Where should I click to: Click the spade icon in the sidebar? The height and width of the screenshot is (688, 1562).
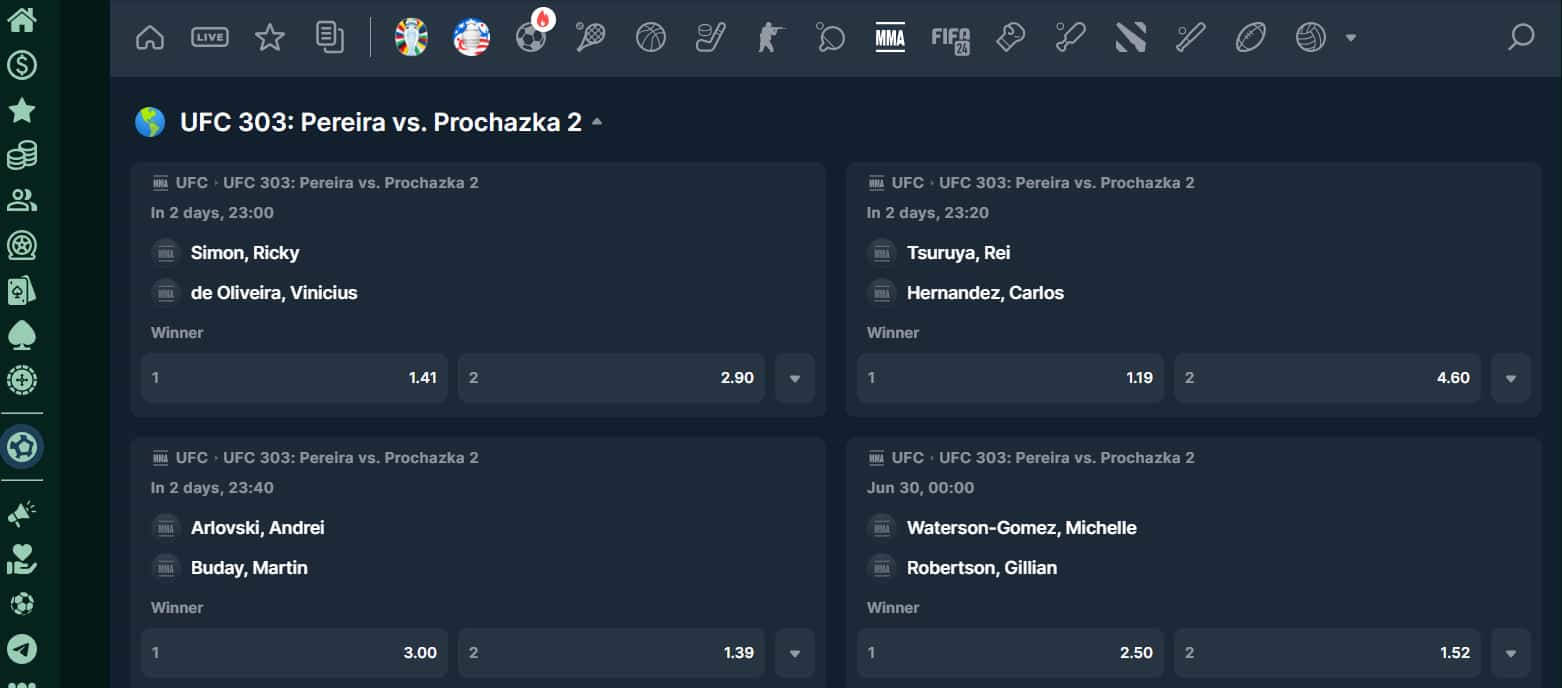tap(22, 335)
